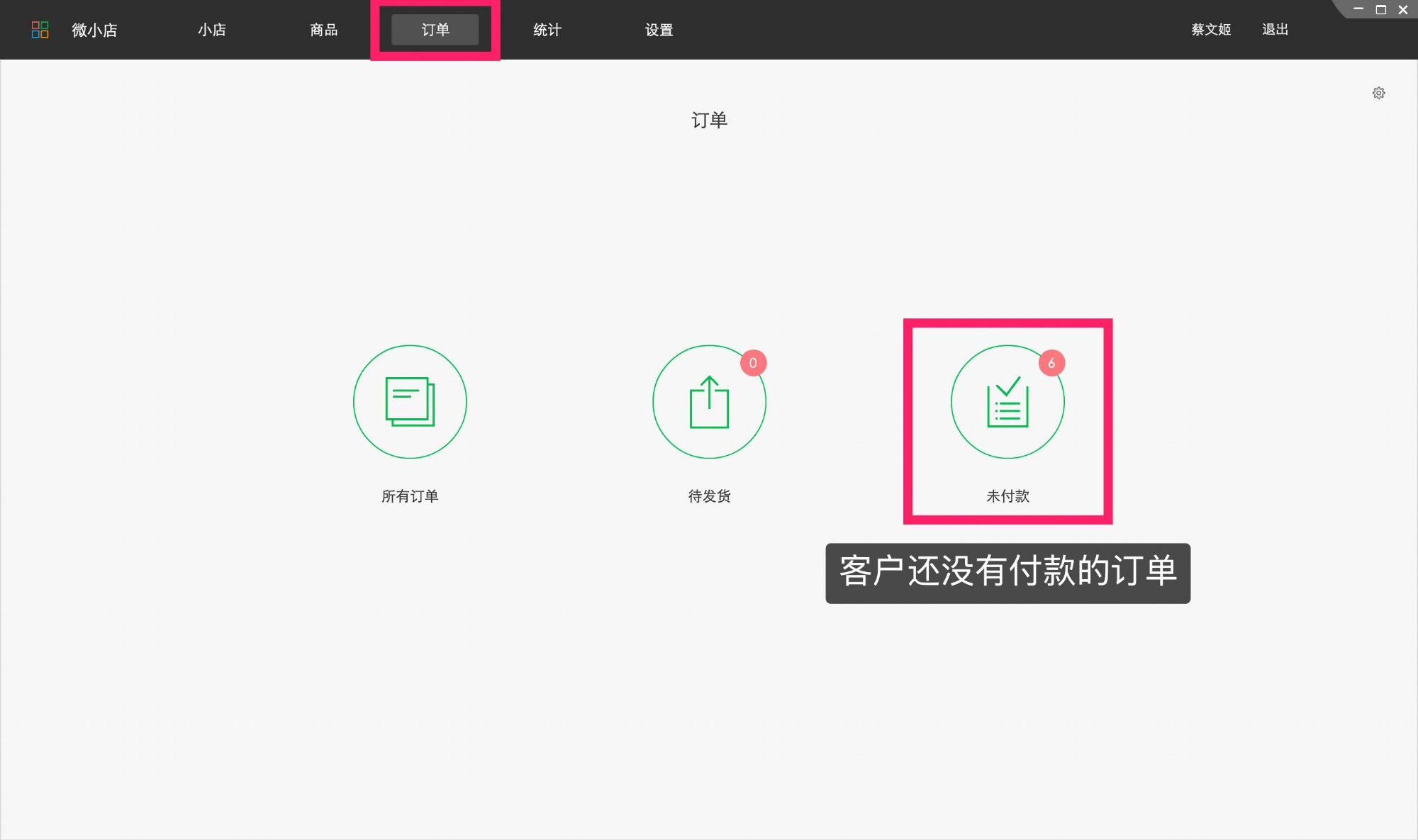Open the settings gear in top right corner
This screenshot has height=840, width=1418.
1378,93
